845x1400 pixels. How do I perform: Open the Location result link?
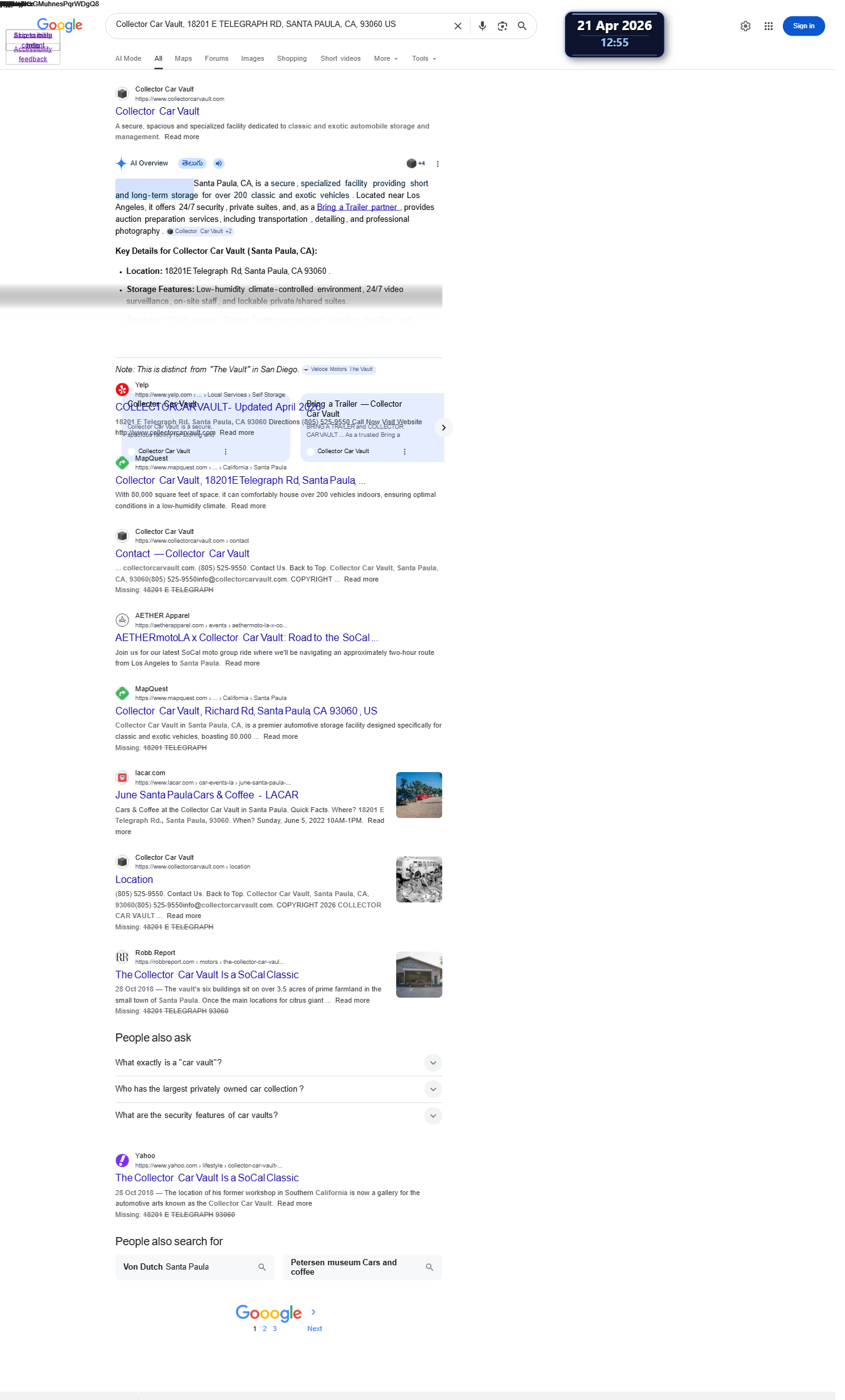(134, 880)
